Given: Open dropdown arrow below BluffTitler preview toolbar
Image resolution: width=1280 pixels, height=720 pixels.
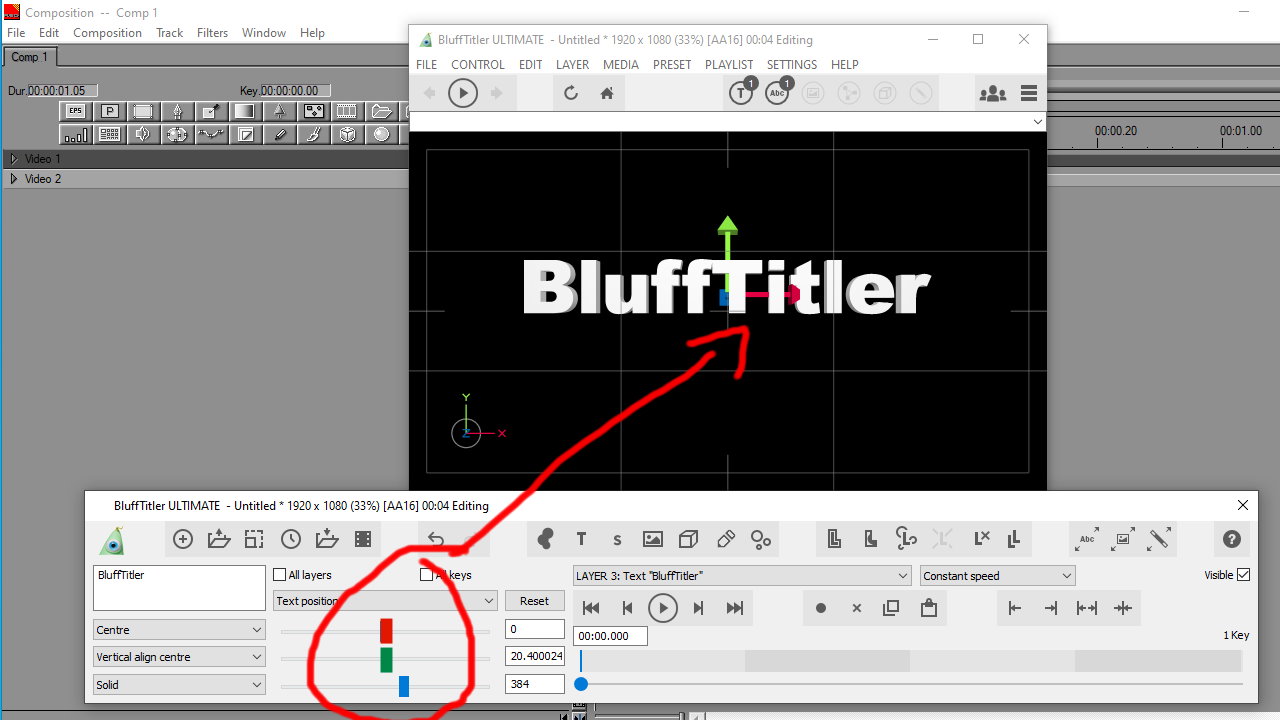Looking at the screenshot, I should coord(1038,121).
